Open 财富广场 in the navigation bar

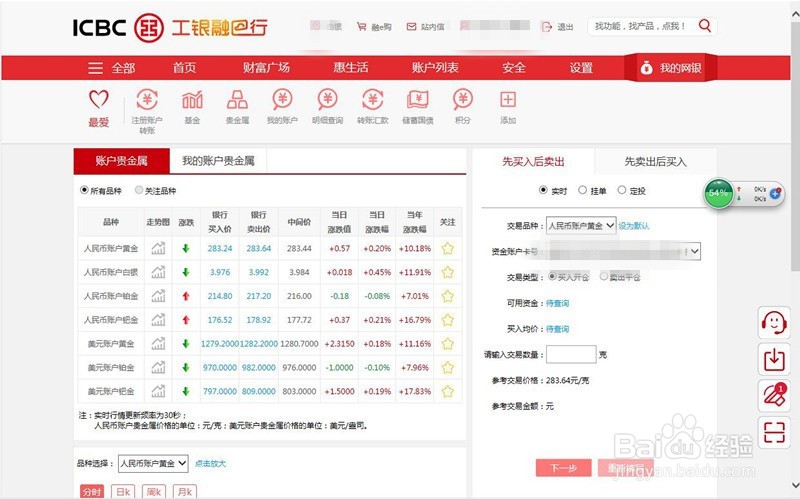pos(266,68)
